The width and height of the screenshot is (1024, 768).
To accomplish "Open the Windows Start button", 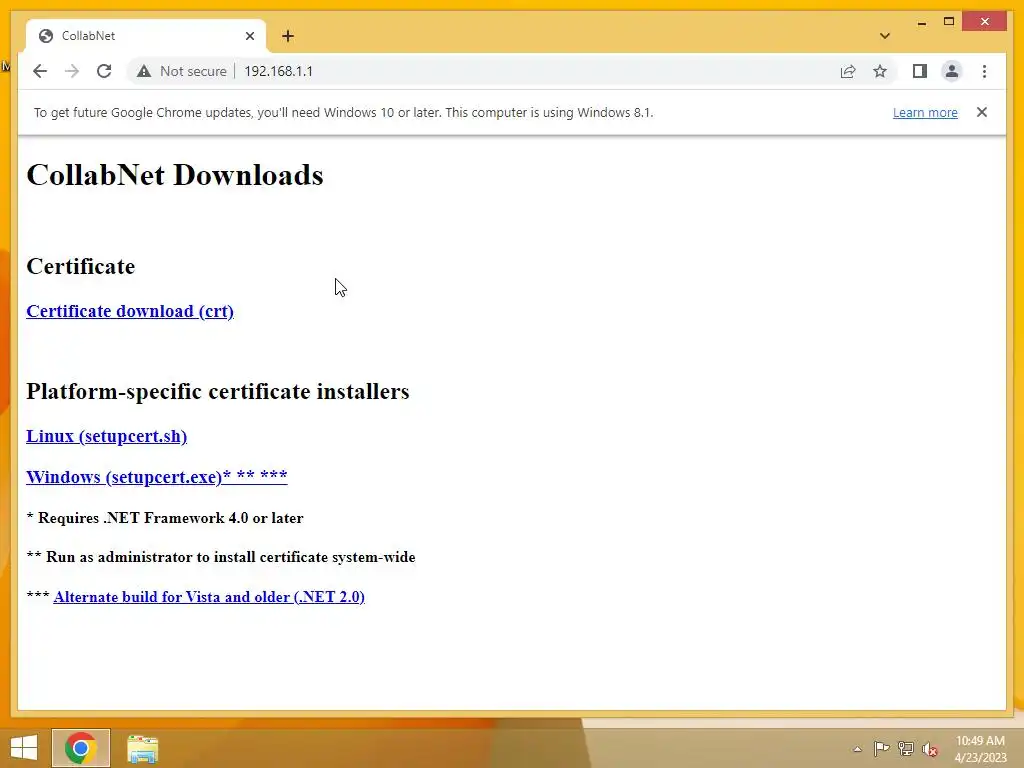I will pyautogui.click(x=24, y=748).
